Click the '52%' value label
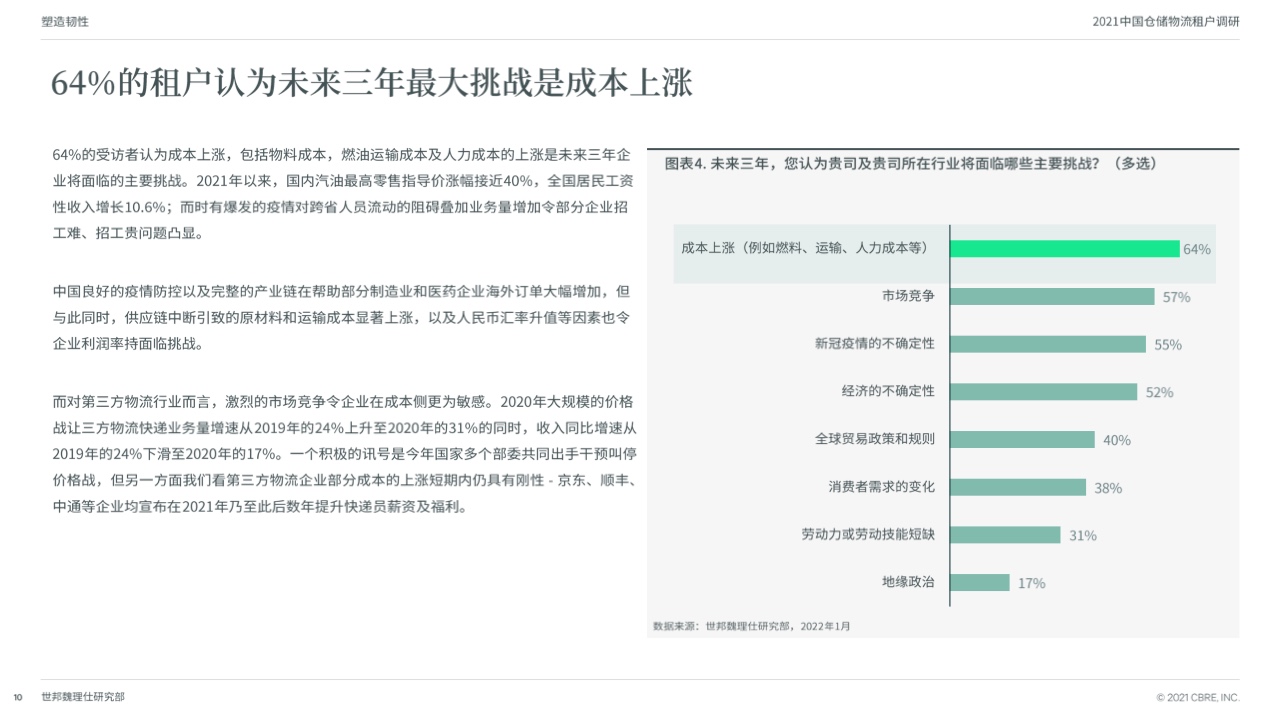The width and height of the screenshot is (1280, 720). pos(1159,392)
